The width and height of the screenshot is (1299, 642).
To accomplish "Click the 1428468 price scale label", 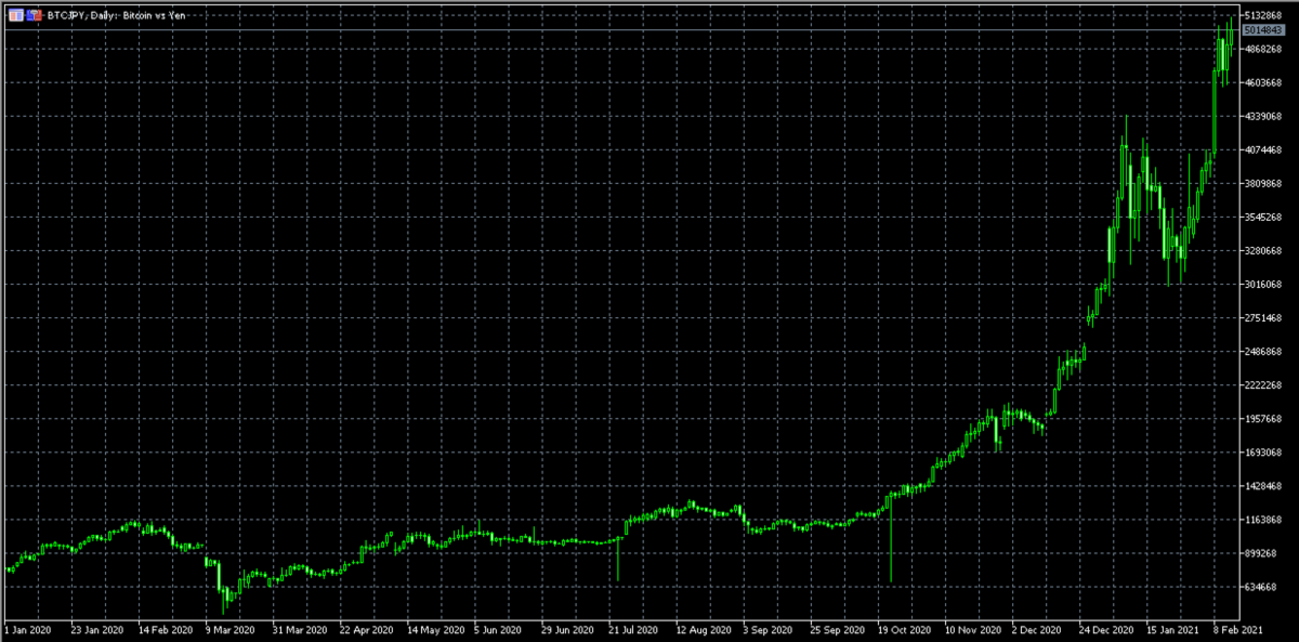I will 1264,486.
